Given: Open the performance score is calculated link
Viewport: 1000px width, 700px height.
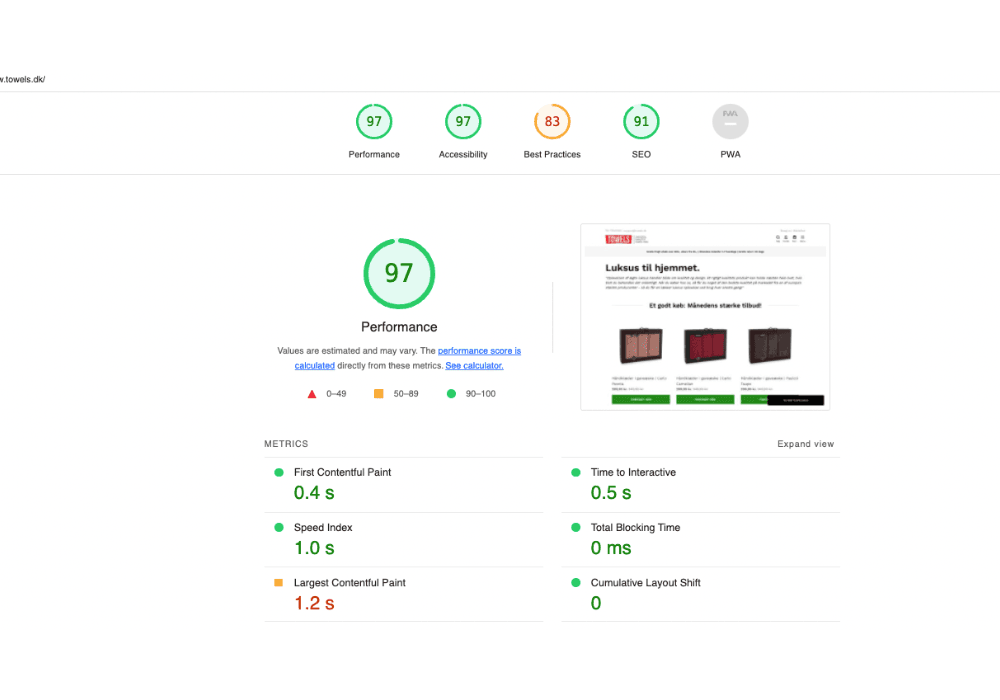Looking at the screenshot, I should pos(478,350).
